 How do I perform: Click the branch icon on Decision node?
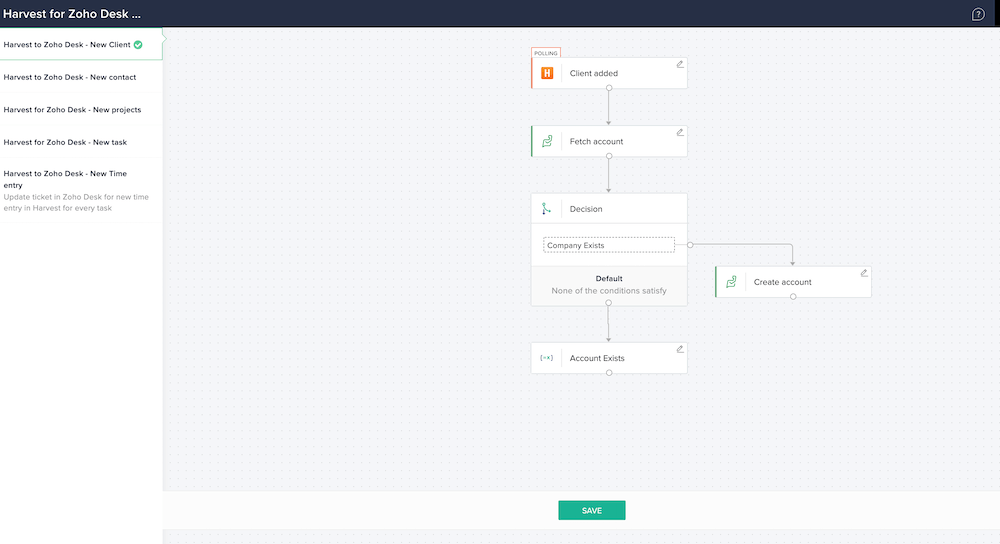click(x=546, y=209)
